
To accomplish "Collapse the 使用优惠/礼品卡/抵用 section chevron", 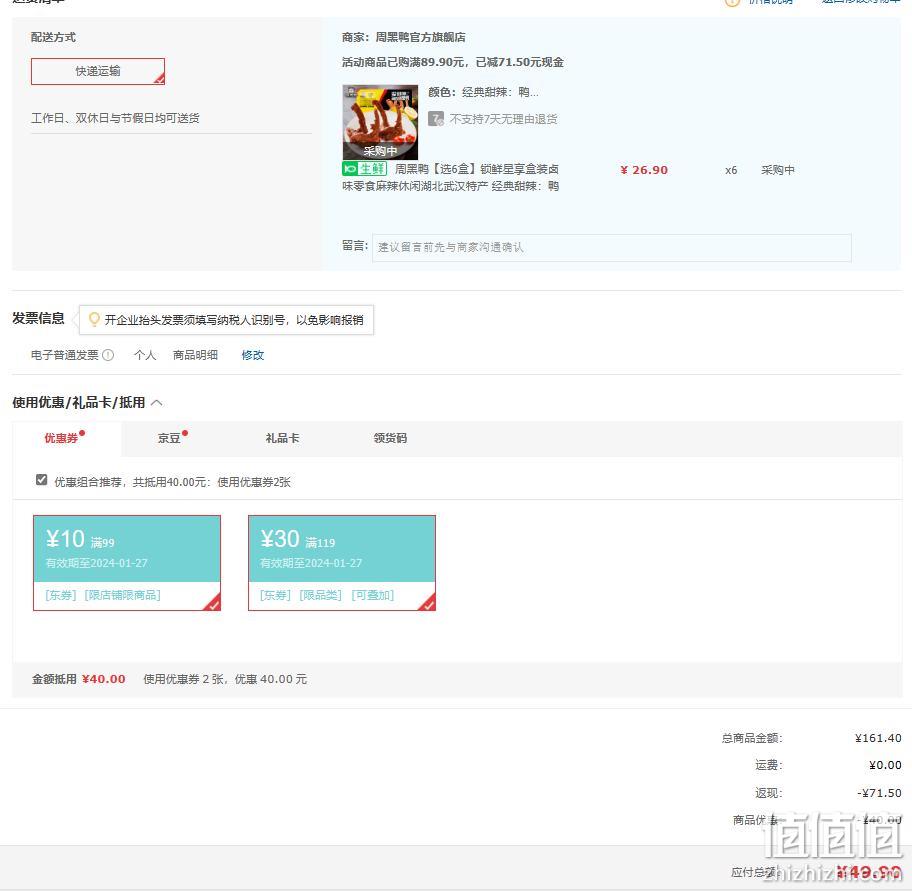I will click(x=157, y=402).
